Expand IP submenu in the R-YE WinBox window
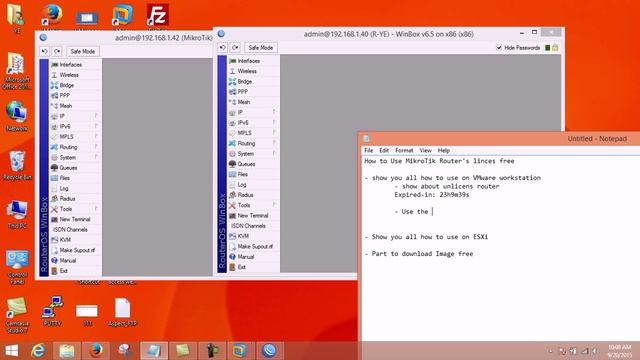 [253, 112]
